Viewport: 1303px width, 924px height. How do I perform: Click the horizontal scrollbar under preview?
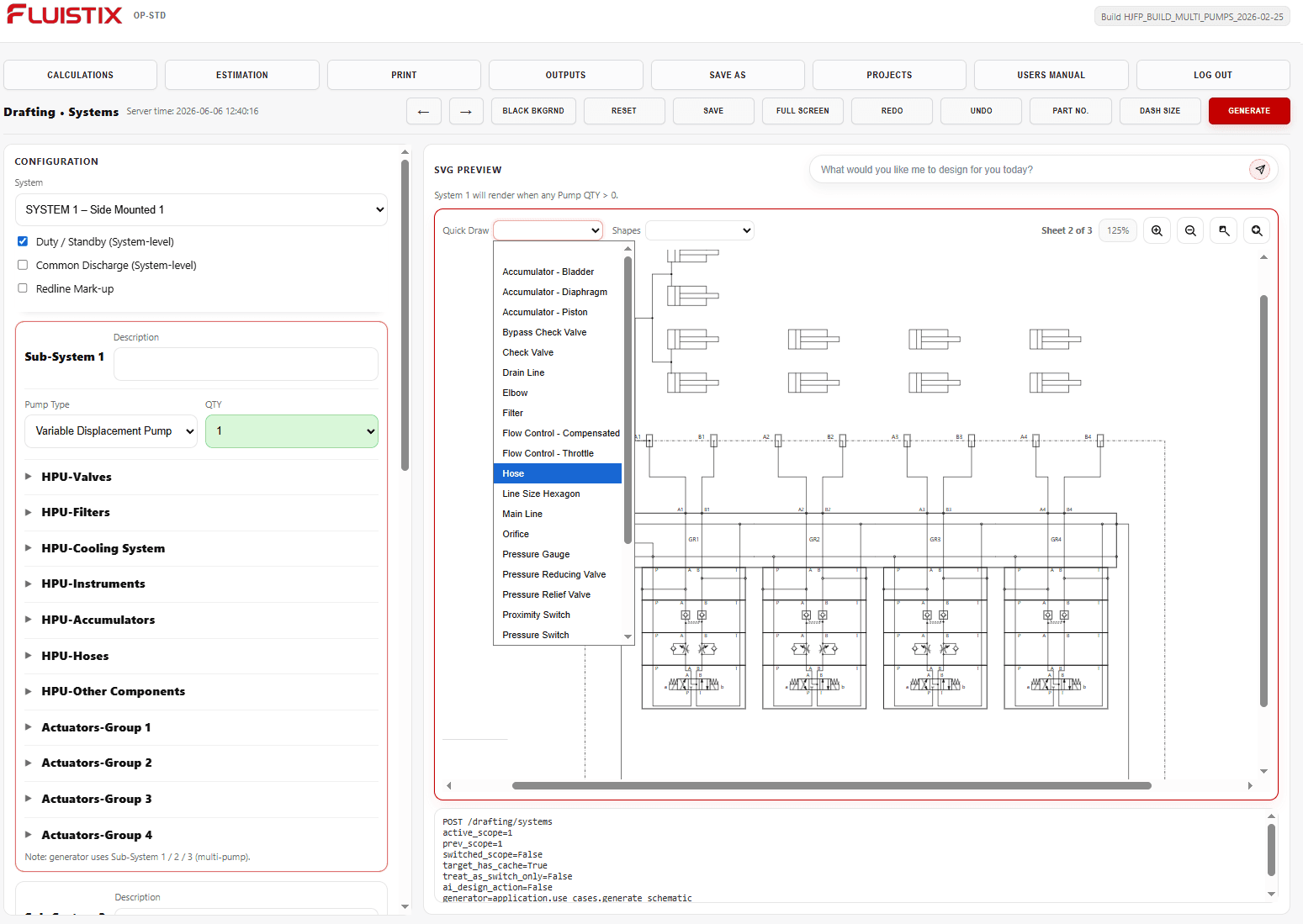point(831,786)
